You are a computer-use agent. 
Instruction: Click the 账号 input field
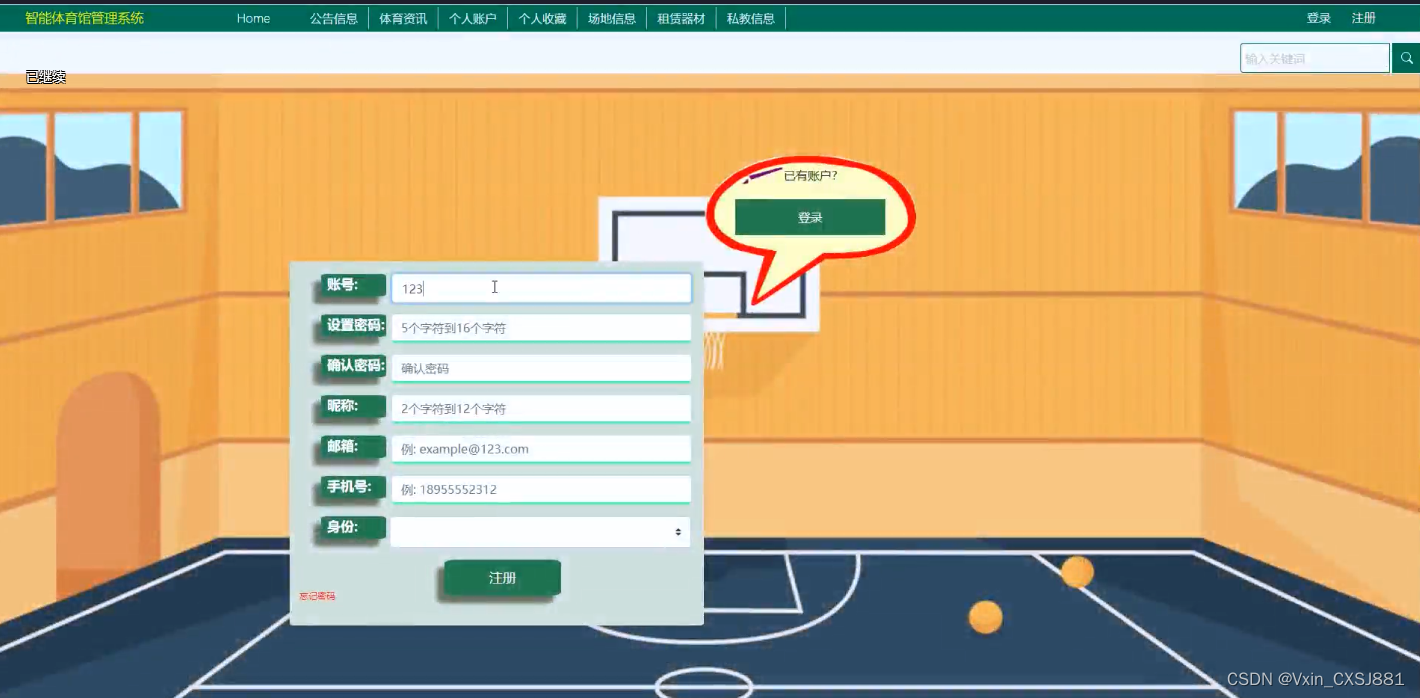(541, 288)
